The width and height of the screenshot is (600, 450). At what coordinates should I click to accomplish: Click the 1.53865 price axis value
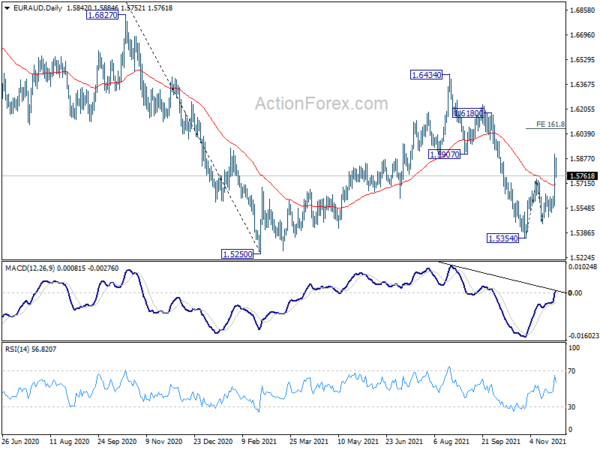click(582, 233)
